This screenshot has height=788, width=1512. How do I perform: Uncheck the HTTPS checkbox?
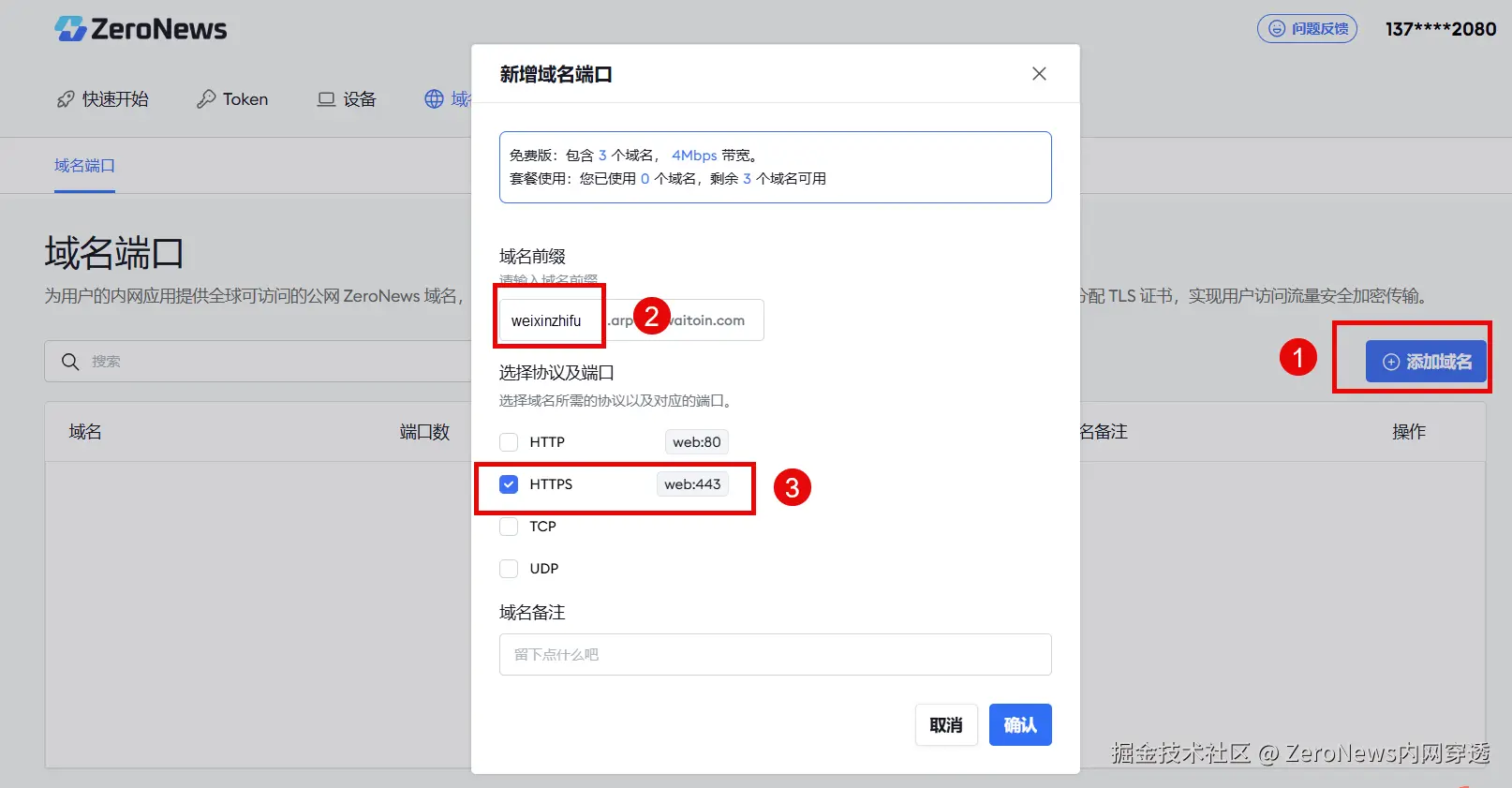tap(509, 484)
